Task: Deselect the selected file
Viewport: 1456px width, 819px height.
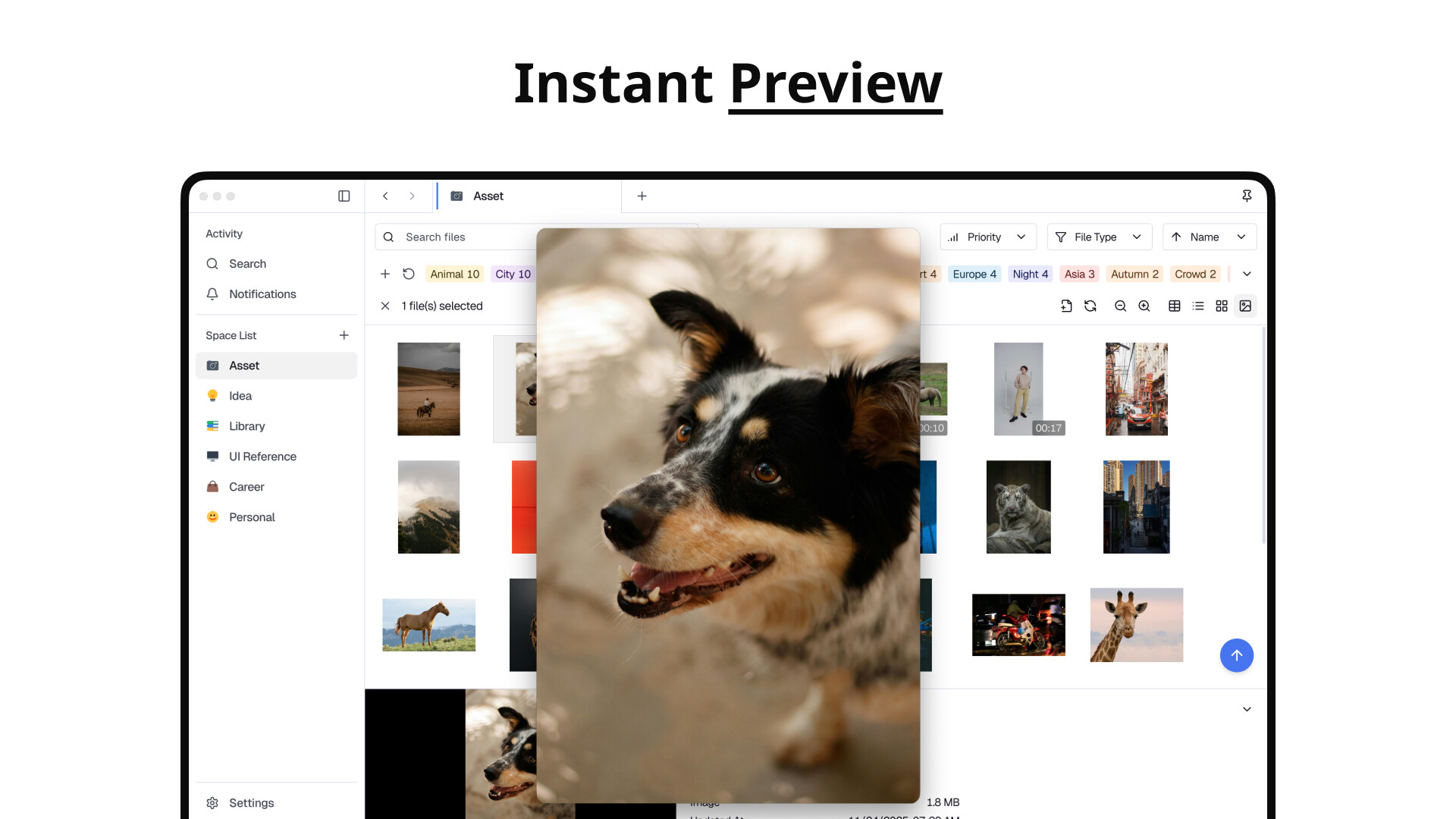Action: coord(385,306)
